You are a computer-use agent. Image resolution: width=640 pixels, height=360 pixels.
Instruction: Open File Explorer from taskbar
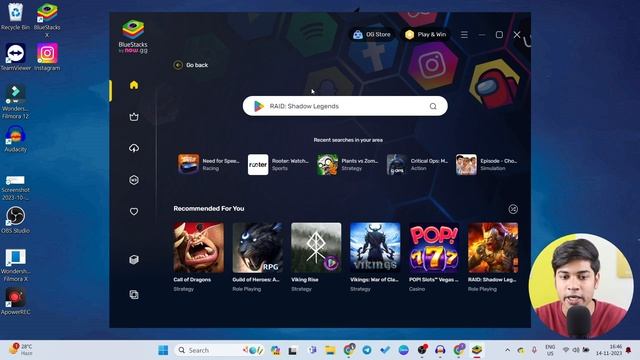pos(330,350)
